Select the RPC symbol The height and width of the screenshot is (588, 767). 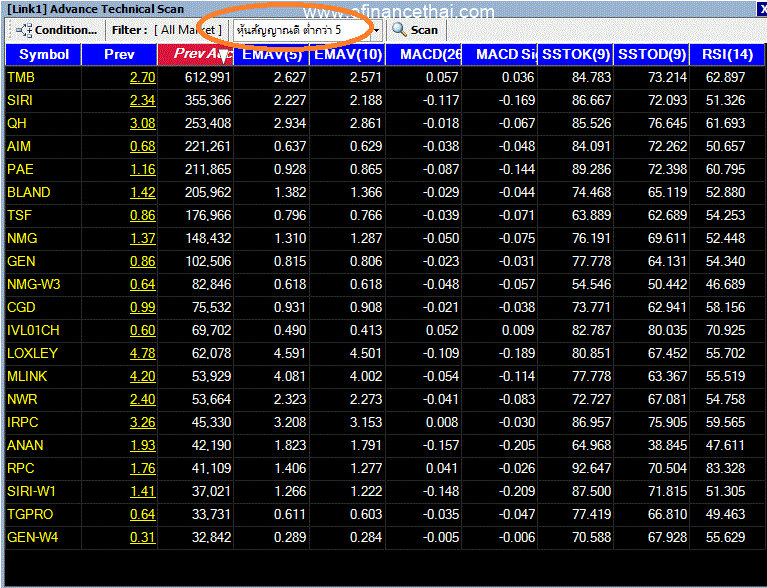21,468
